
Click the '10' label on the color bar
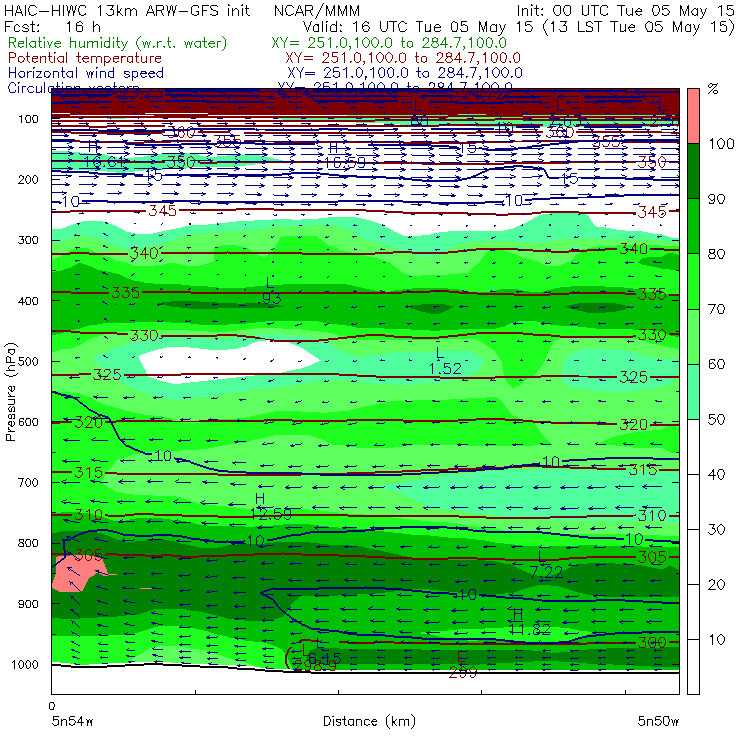click(716, 640)
